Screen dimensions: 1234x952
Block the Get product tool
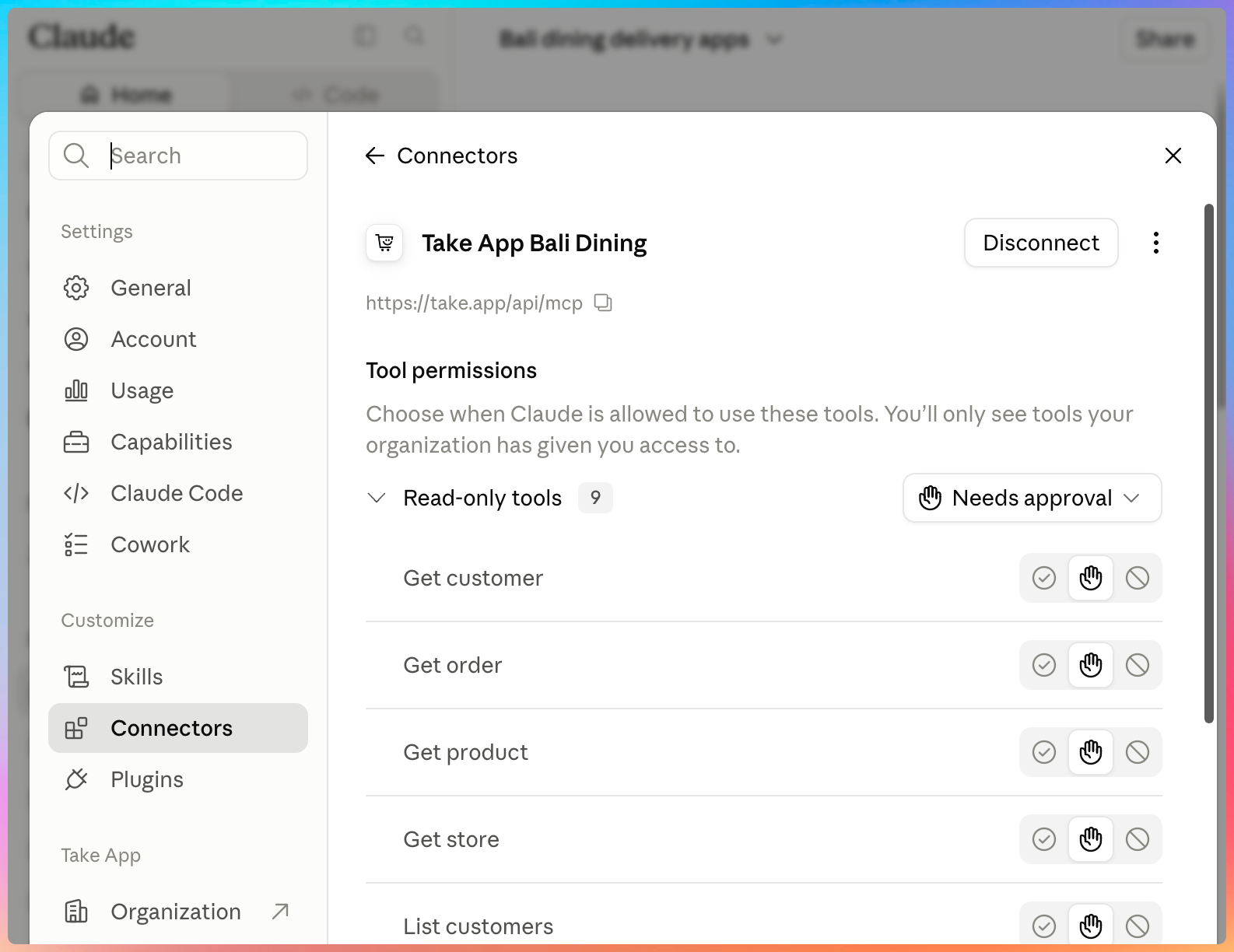1138,752
